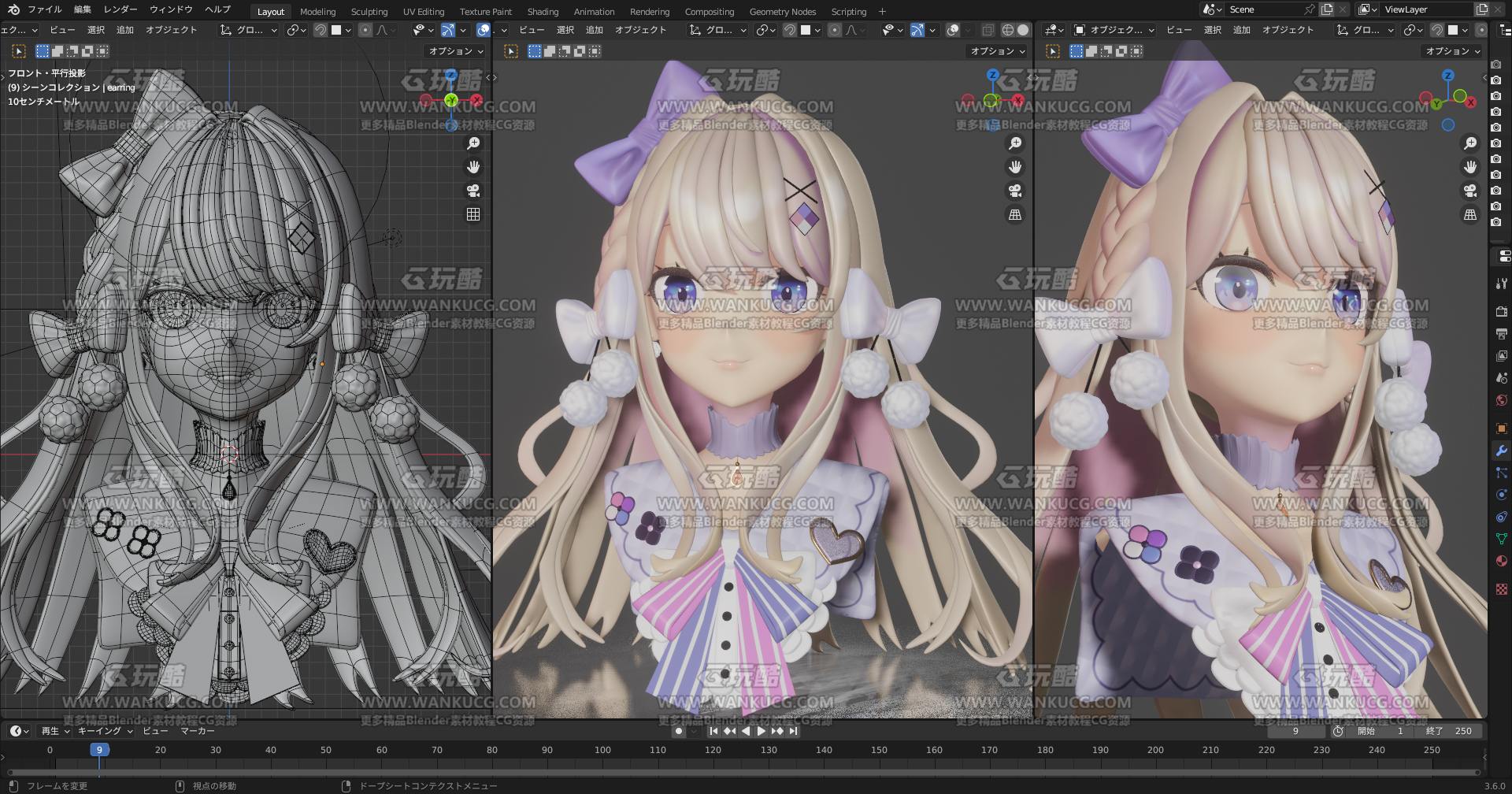Toggle snapping magnet in left viewport header
The height and width of the screenshot is (794, 1512).
coord(321,30)
